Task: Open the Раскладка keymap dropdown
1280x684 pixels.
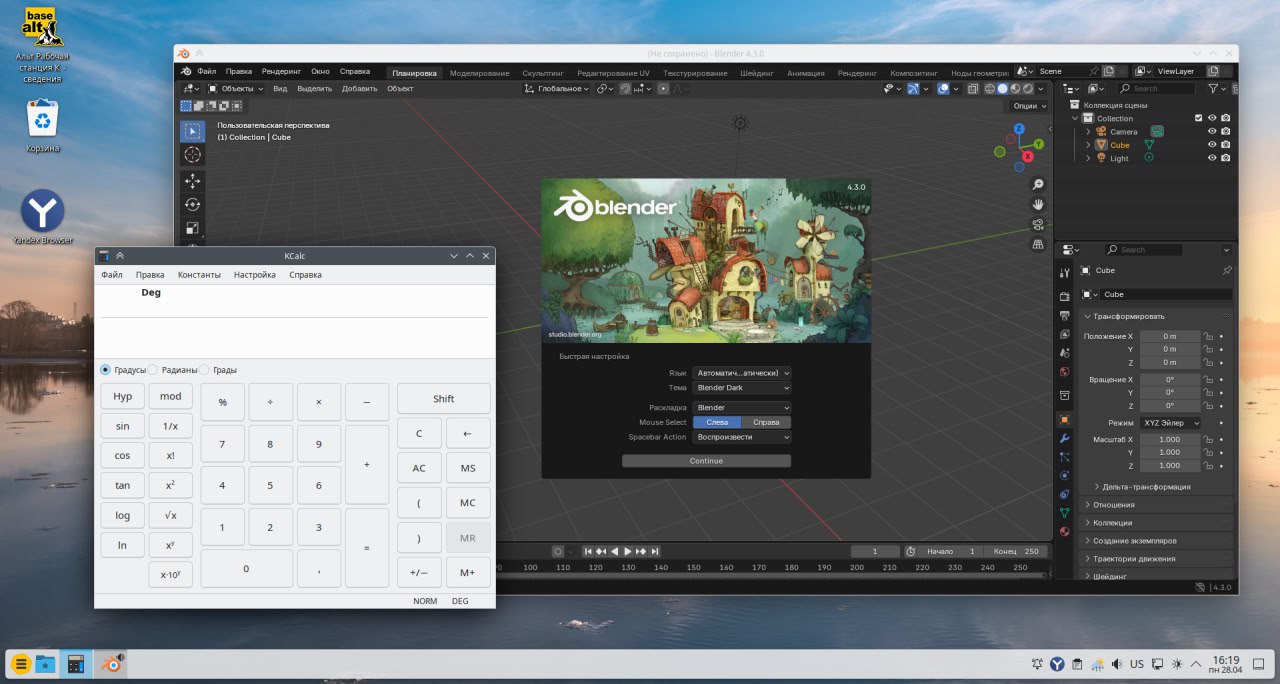Action: click(x=741, y=407)
